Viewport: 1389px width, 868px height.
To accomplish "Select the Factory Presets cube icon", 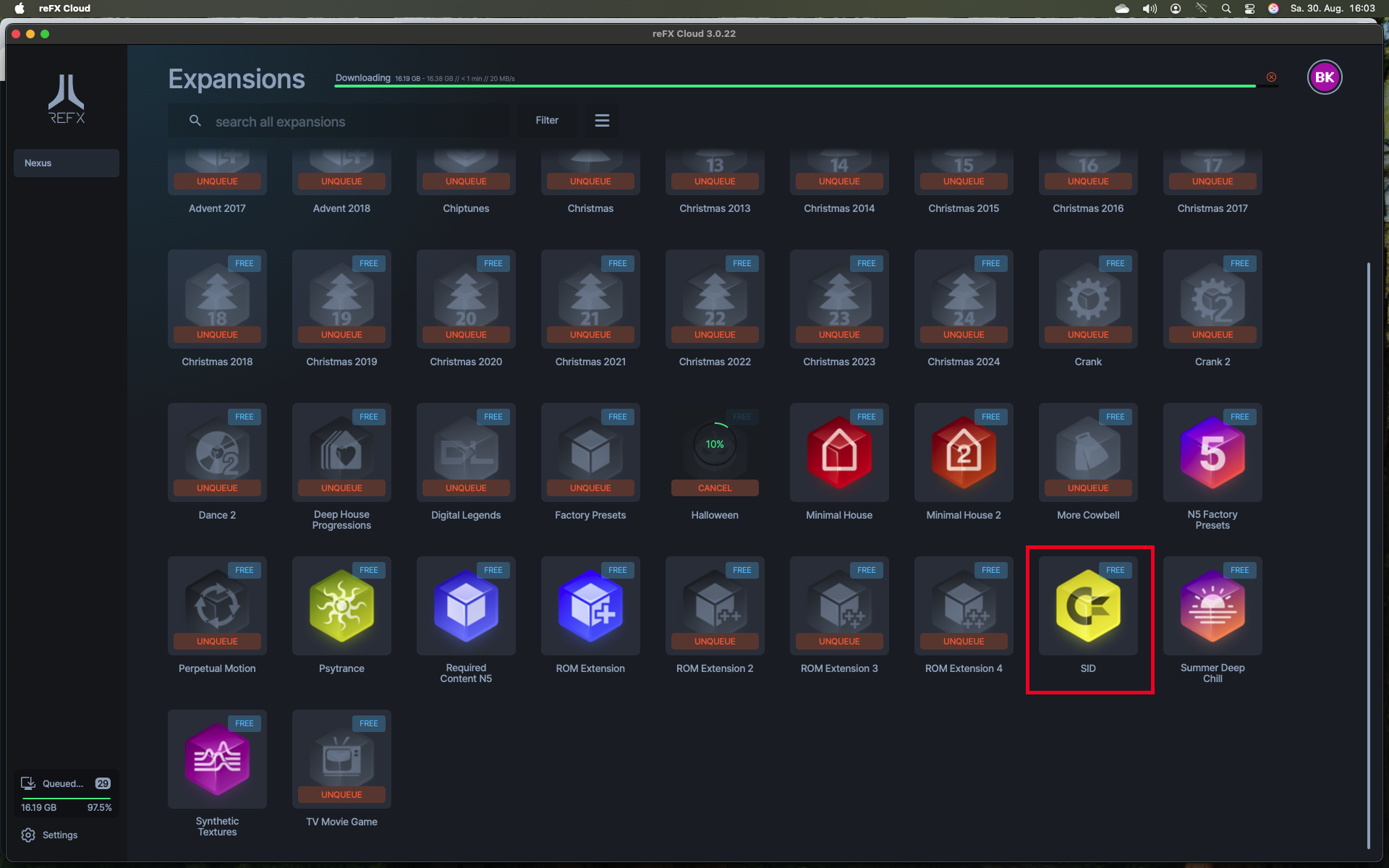I will [x=590, y=451].
